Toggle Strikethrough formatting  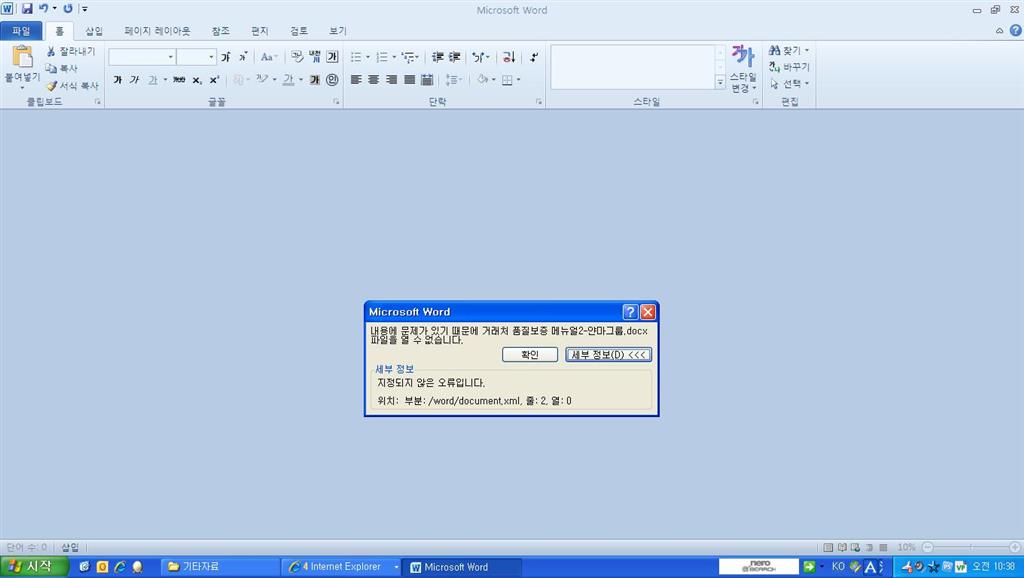pyautogui.click(x=179, y=80)
